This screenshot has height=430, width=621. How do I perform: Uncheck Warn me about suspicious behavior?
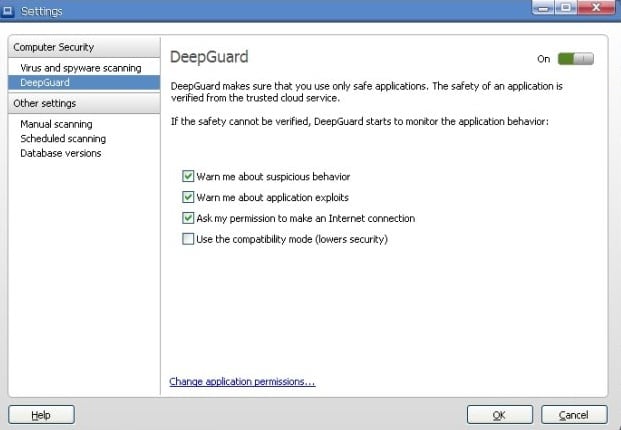tap(188, 176)
